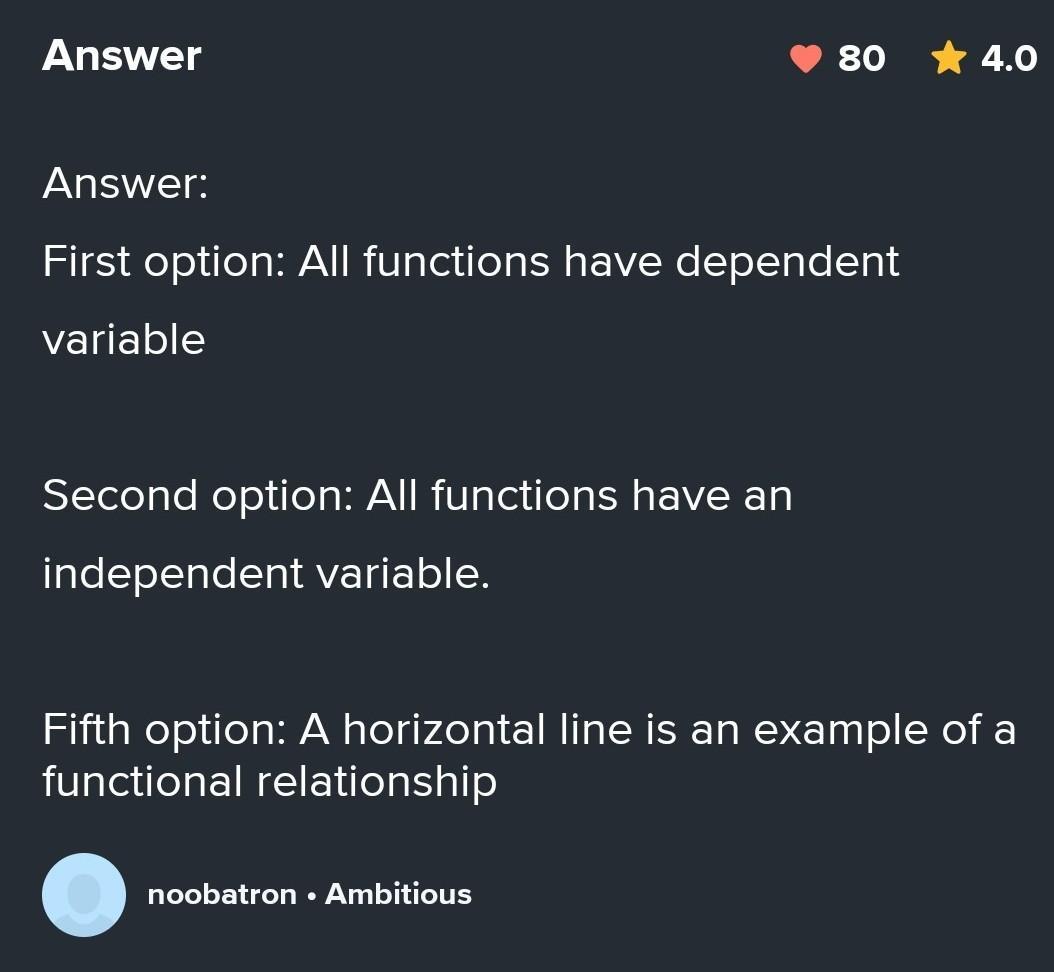Click the word 'functions' in second option
The height and width of the screenshot is (972, 1054).
point(524,496)
